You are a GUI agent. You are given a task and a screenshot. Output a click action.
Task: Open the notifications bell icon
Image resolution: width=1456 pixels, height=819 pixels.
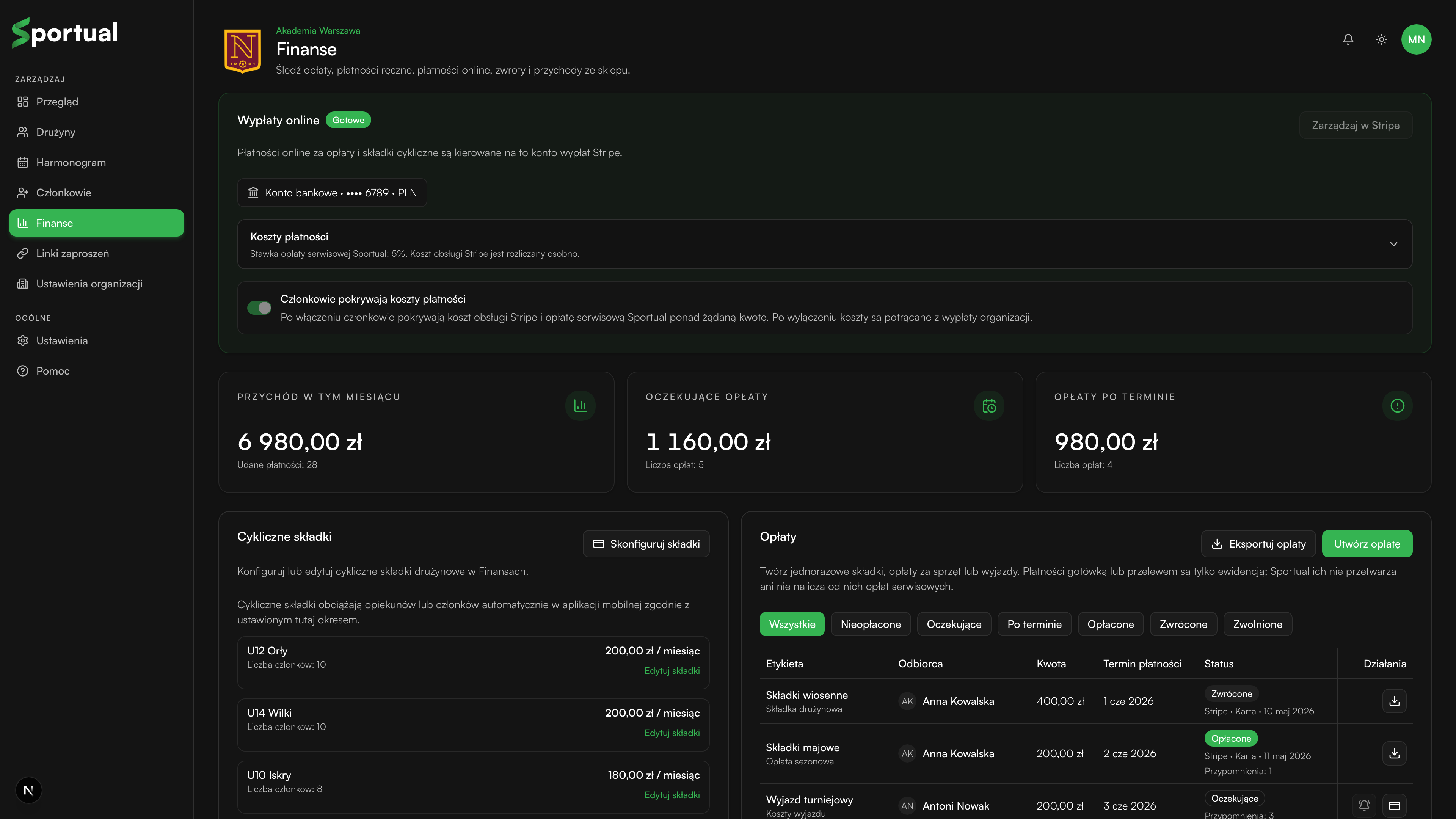[1348, 39]
